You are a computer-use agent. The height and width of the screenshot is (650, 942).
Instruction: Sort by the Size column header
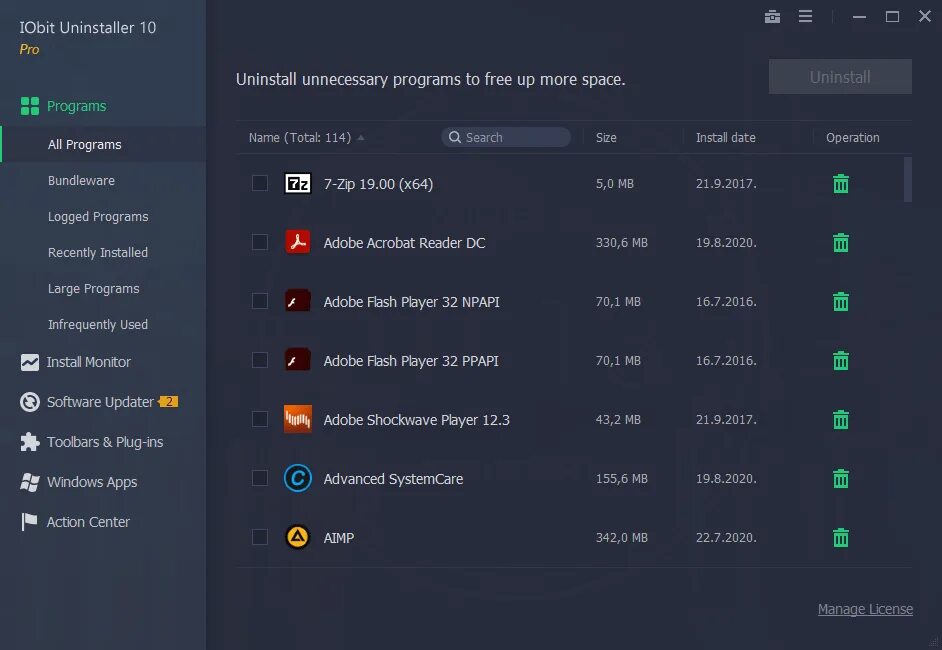606,138
